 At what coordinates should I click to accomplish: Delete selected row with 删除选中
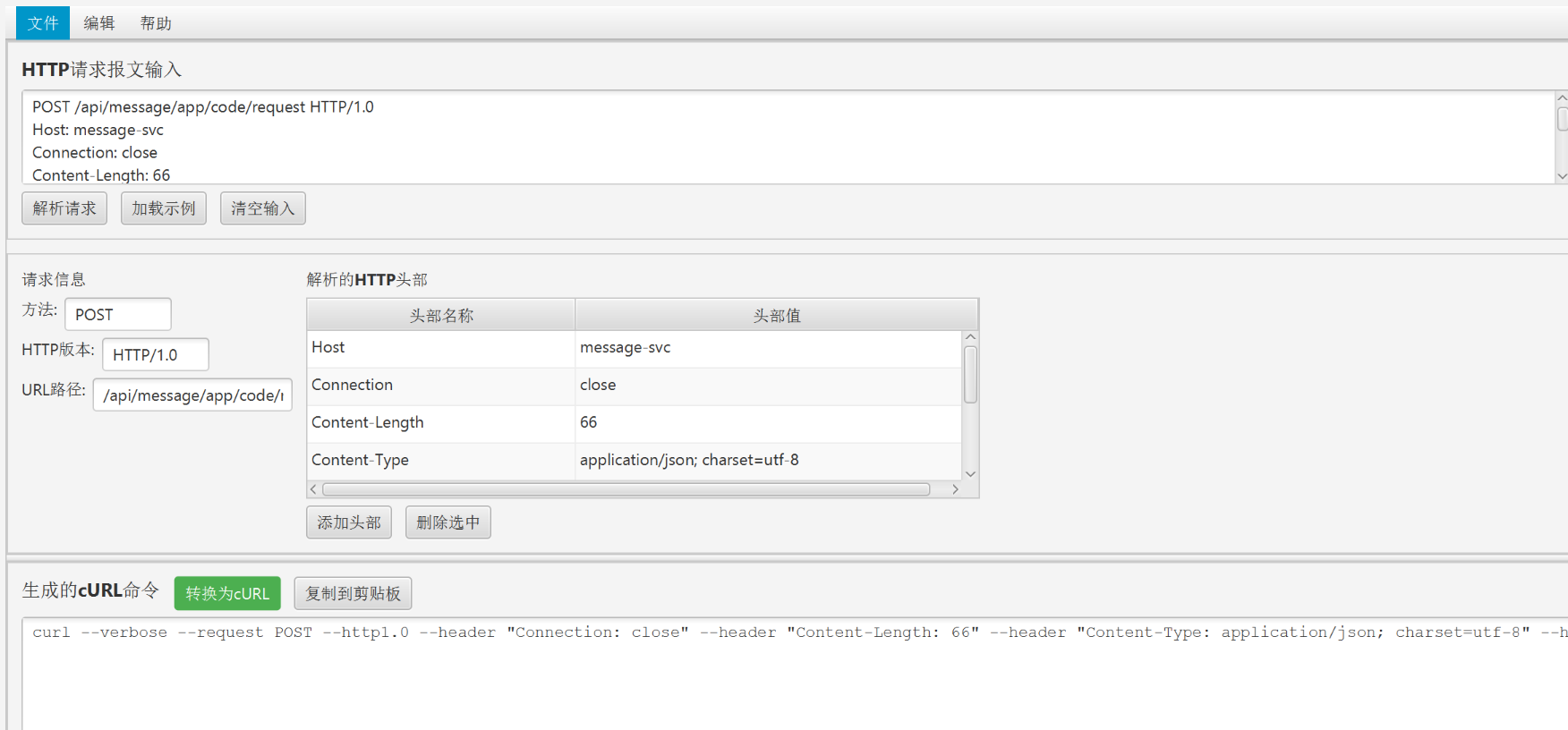point(447,522)
